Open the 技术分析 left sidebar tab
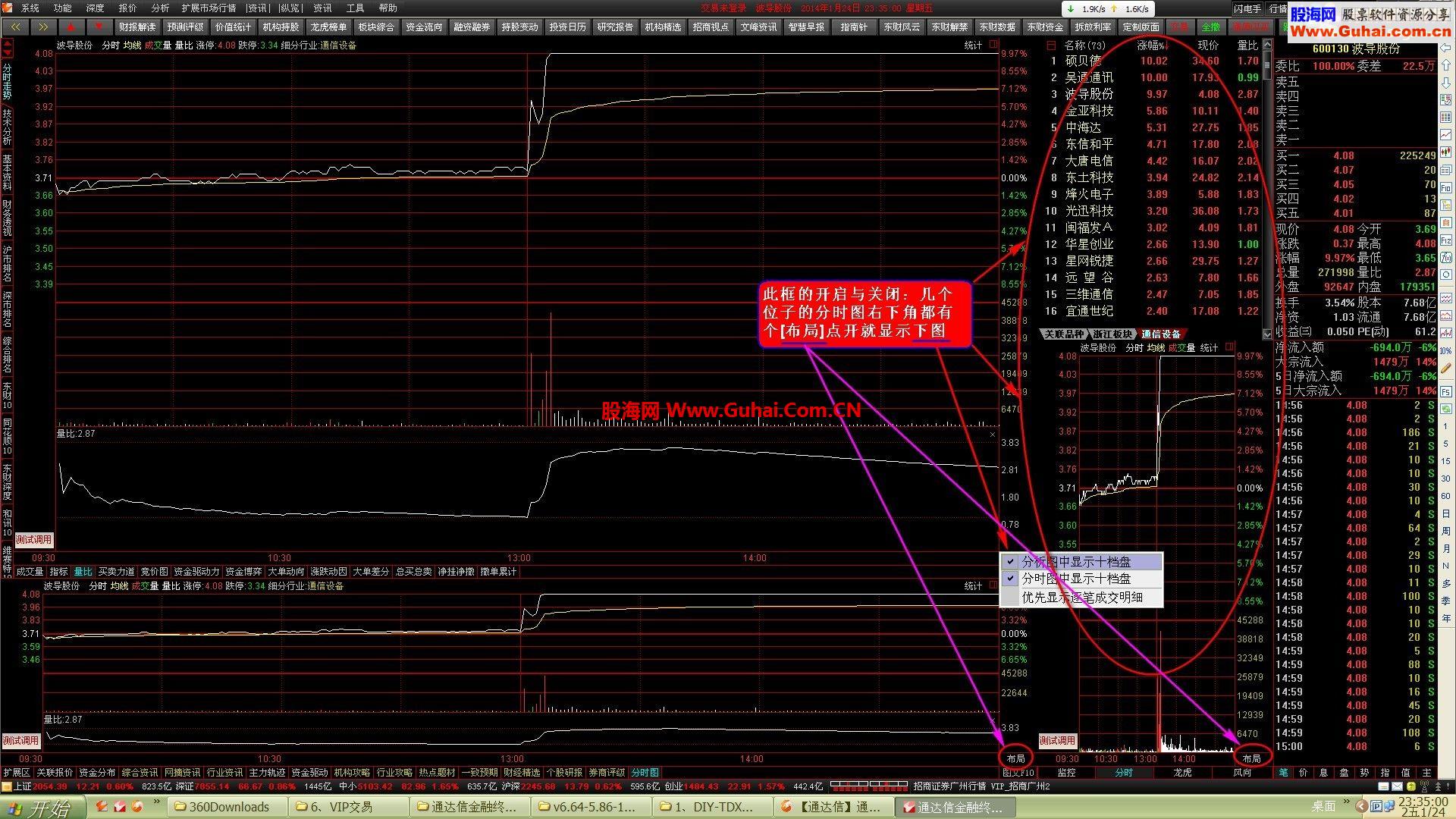Image resolution: width=1456 pixels, height=819 pixels. (7, 127)
